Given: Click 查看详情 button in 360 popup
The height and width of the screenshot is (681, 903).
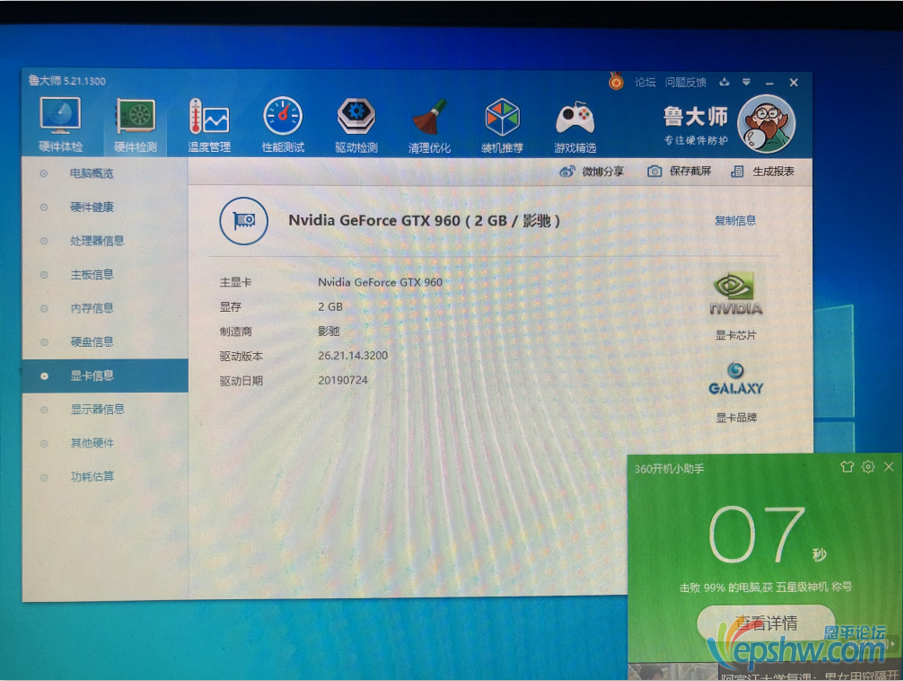Looking at the screenshot, I should click(766, 622).
